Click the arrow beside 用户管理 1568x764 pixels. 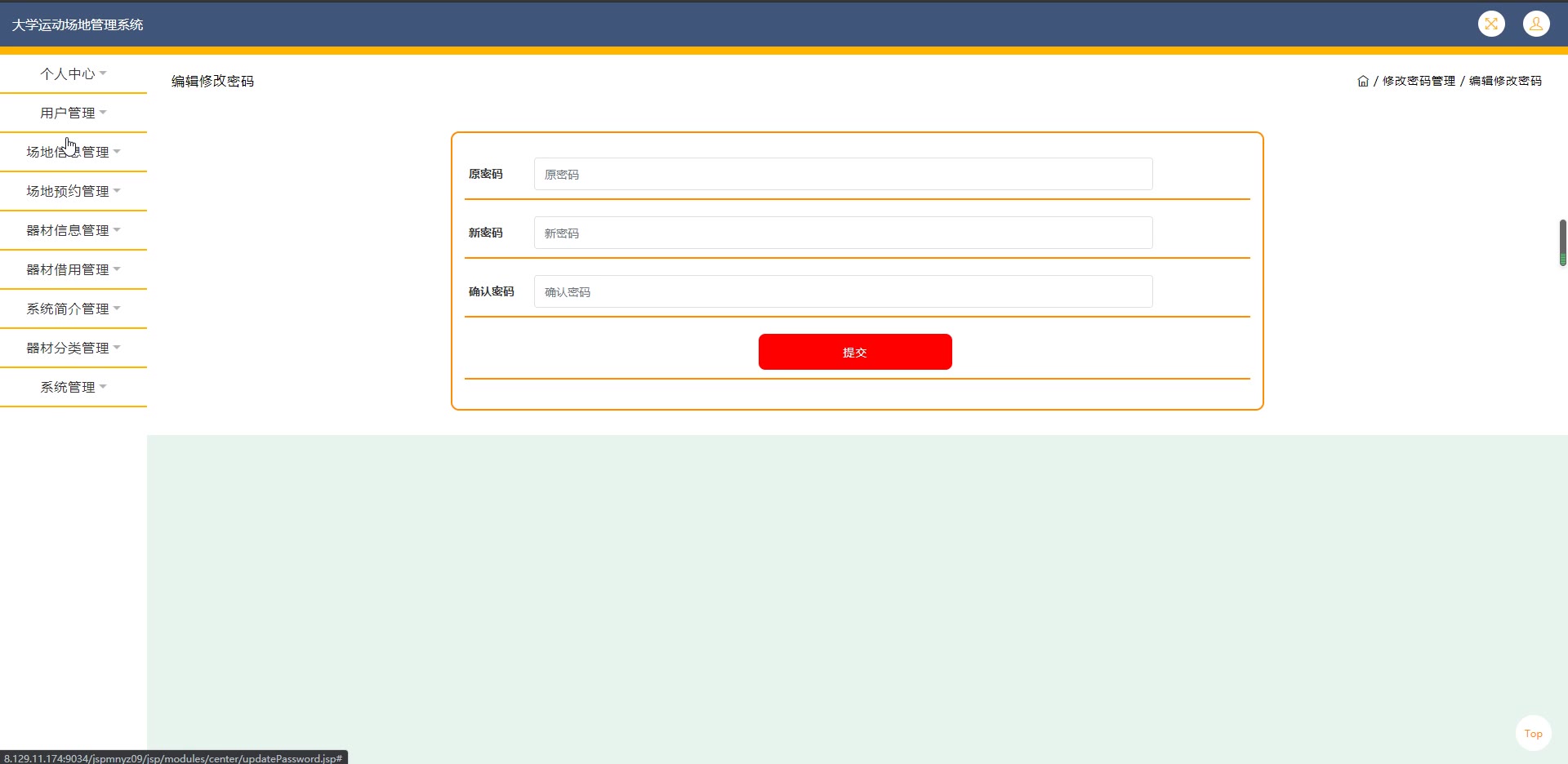[103, 113]
